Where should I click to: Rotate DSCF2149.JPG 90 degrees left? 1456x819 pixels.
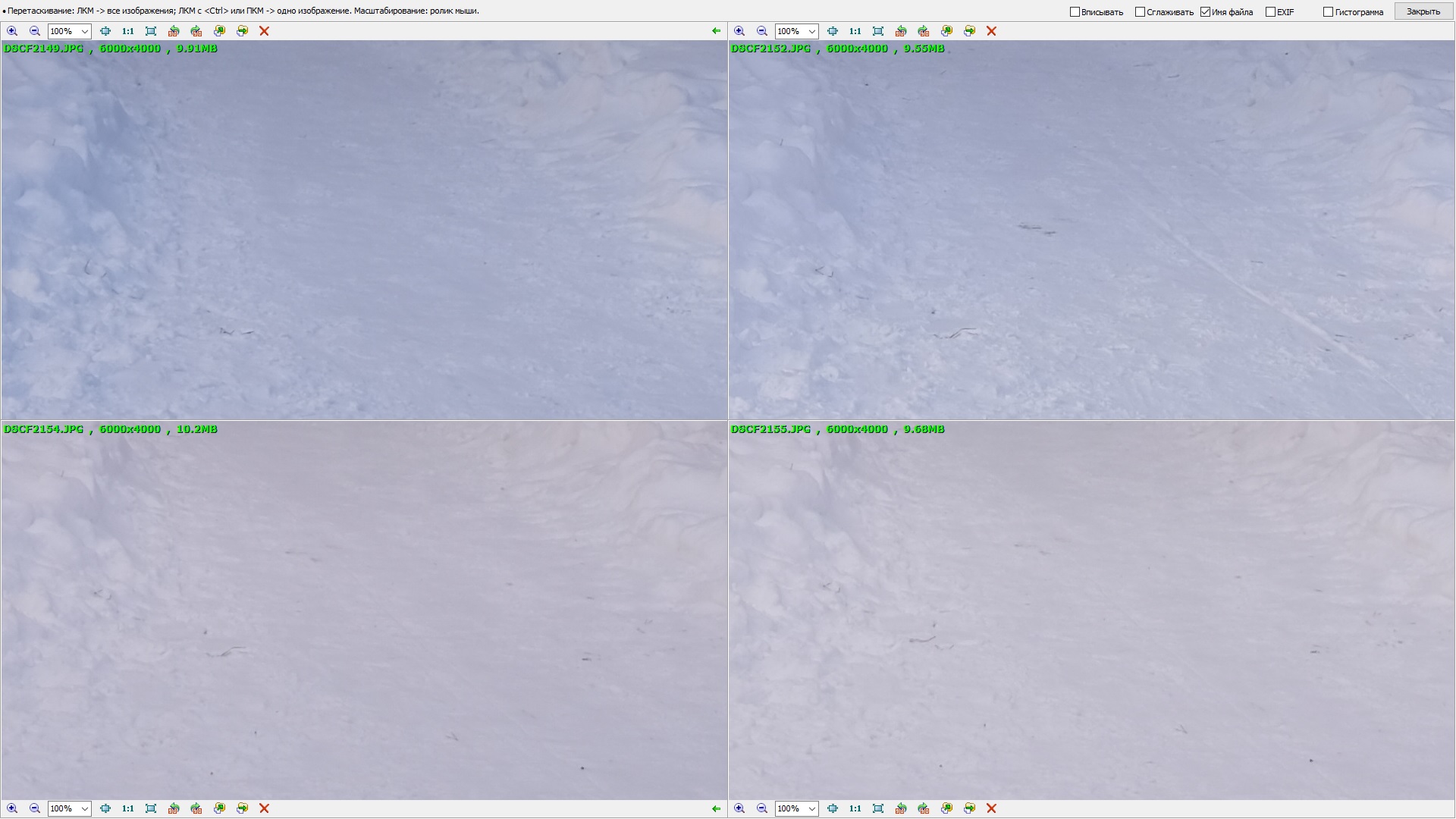174,31
